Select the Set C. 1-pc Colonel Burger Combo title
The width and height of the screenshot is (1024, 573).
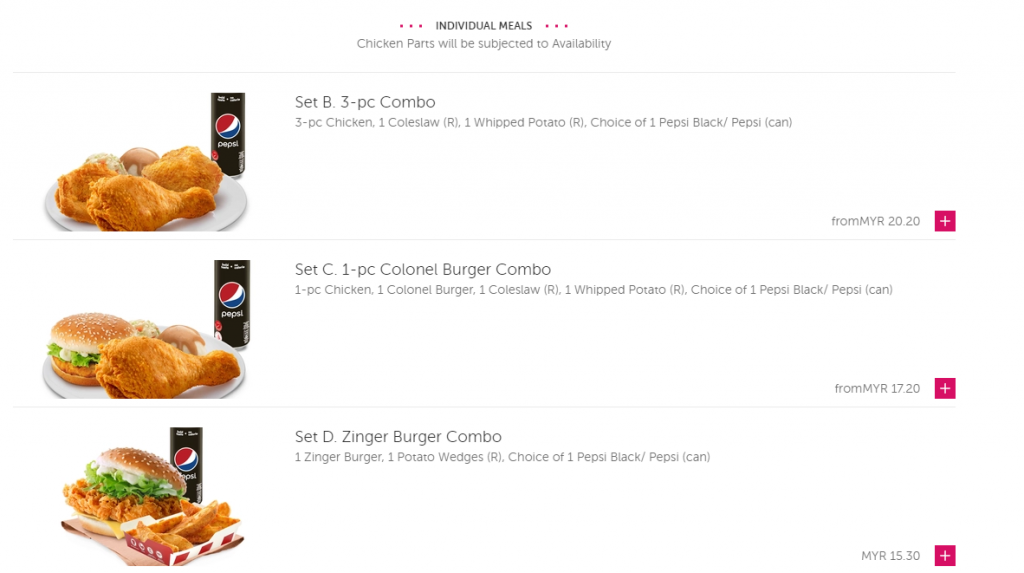(x=423, y=269)
